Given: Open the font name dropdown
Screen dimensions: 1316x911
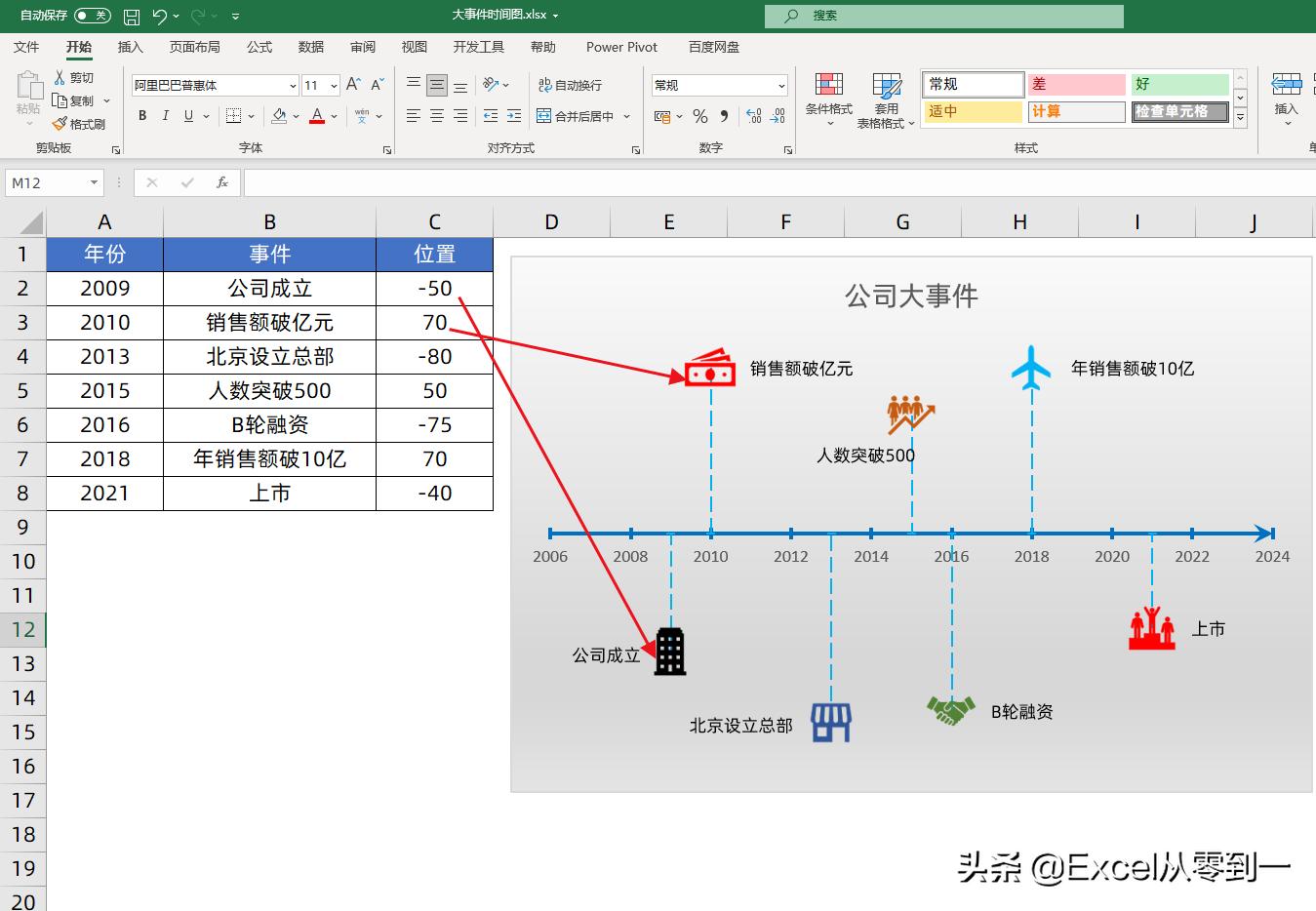Looking at the screenshot, I should pyautogui.click(x=292, y=85).
